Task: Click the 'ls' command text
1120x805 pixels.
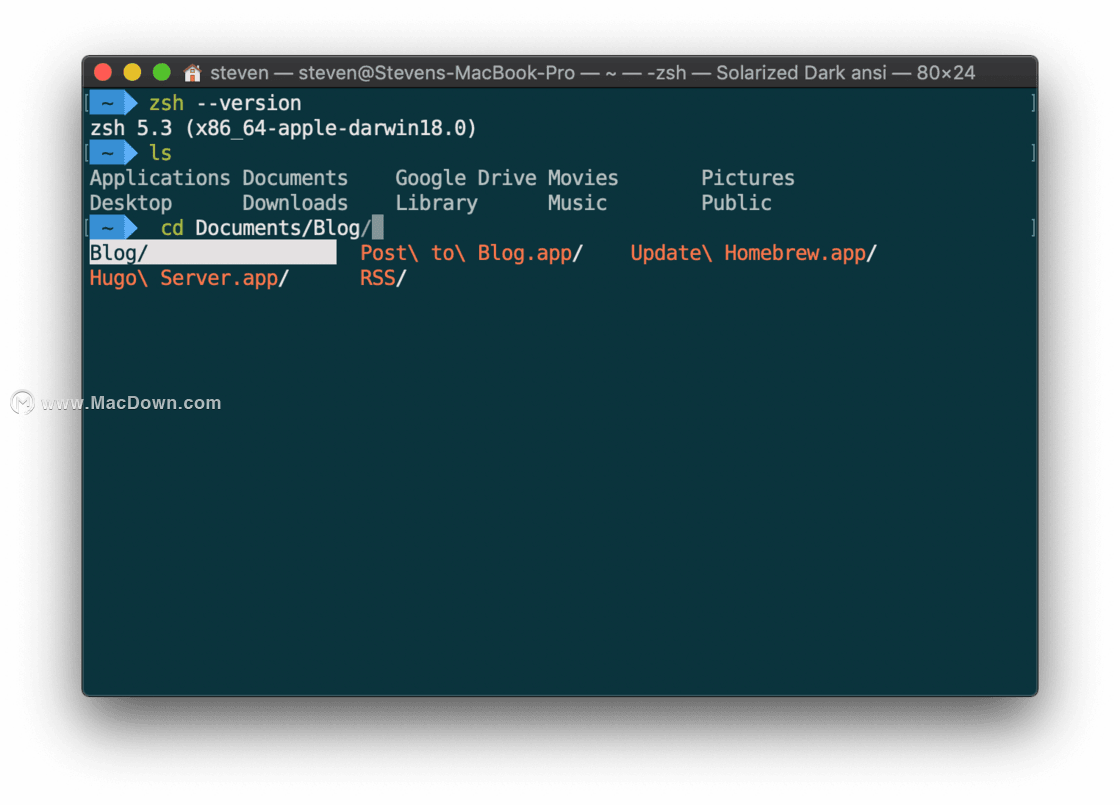Action: 160,153
